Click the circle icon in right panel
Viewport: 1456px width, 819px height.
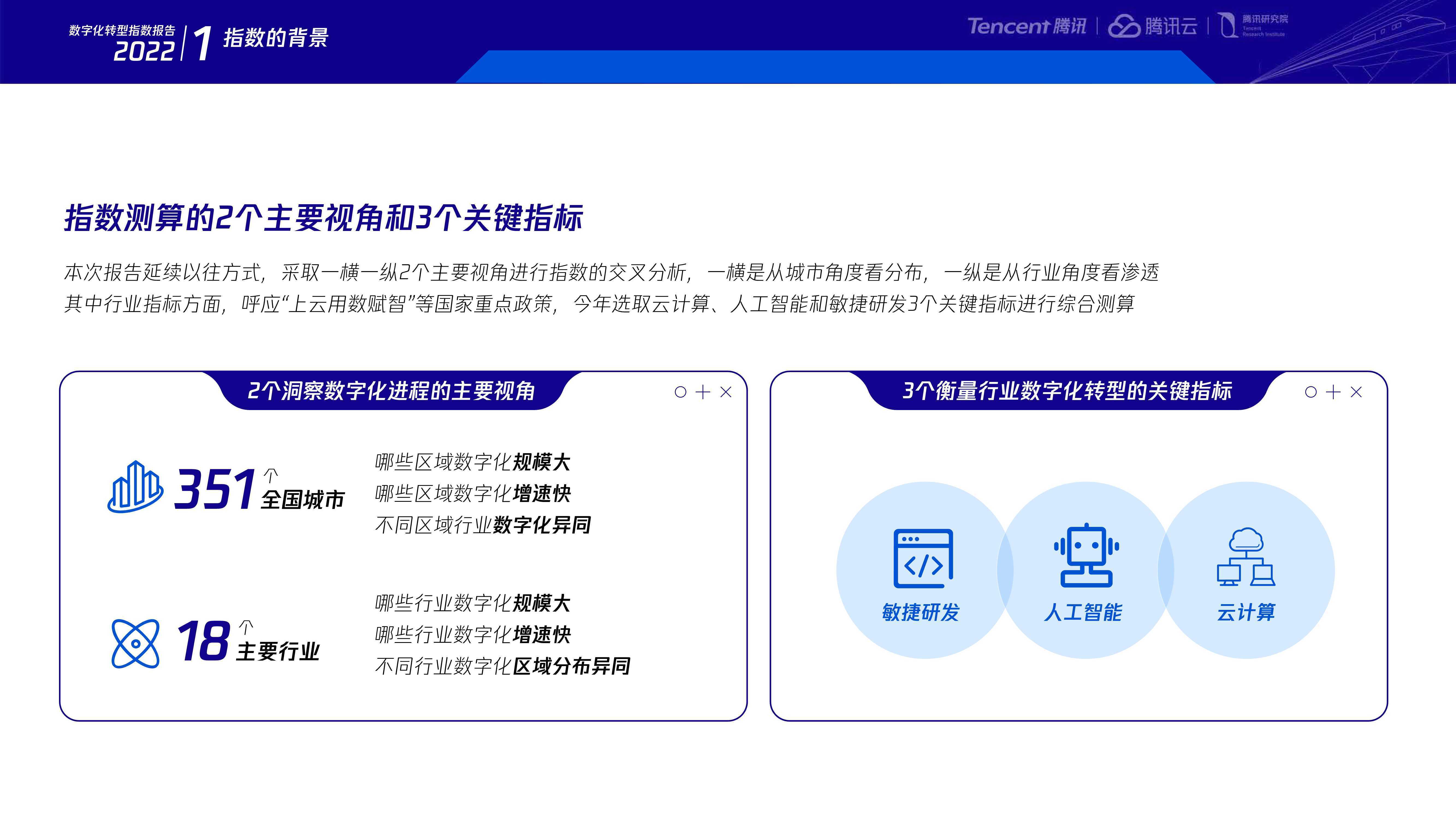click(1311, 392)
